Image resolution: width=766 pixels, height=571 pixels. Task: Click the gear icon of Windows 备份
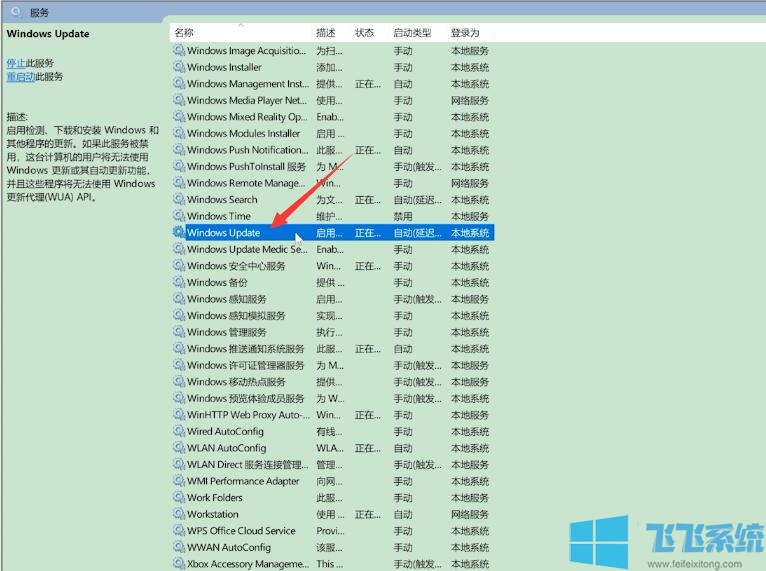179,282
